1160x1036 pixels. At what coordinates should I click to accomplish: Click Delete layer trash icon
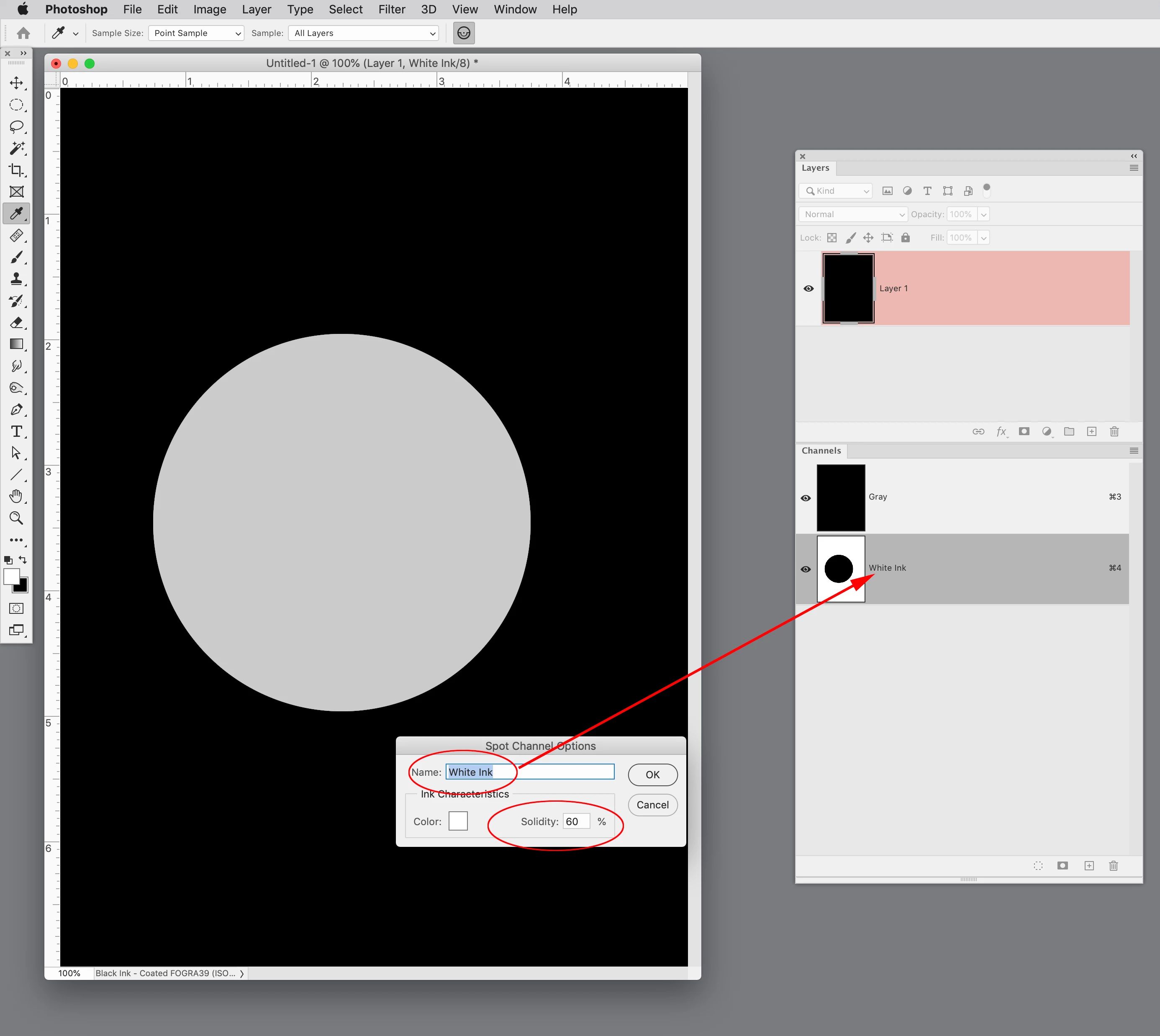(x=1114, y=431)
